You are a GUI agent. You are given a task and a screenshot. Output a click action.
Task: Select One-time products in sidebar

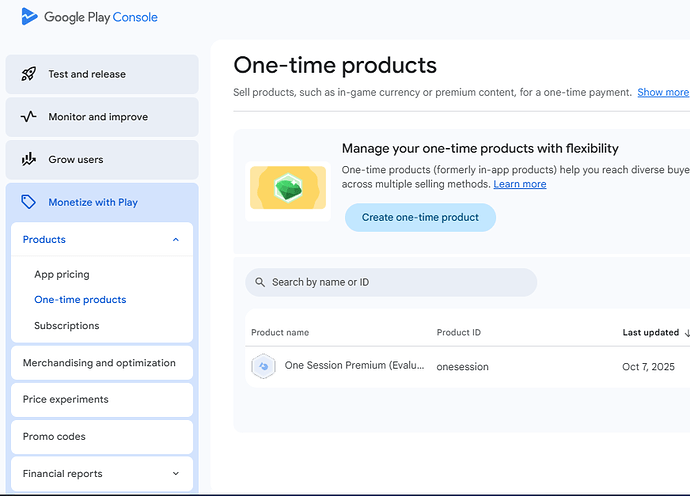pyautogui.click(x=80, y=300)
